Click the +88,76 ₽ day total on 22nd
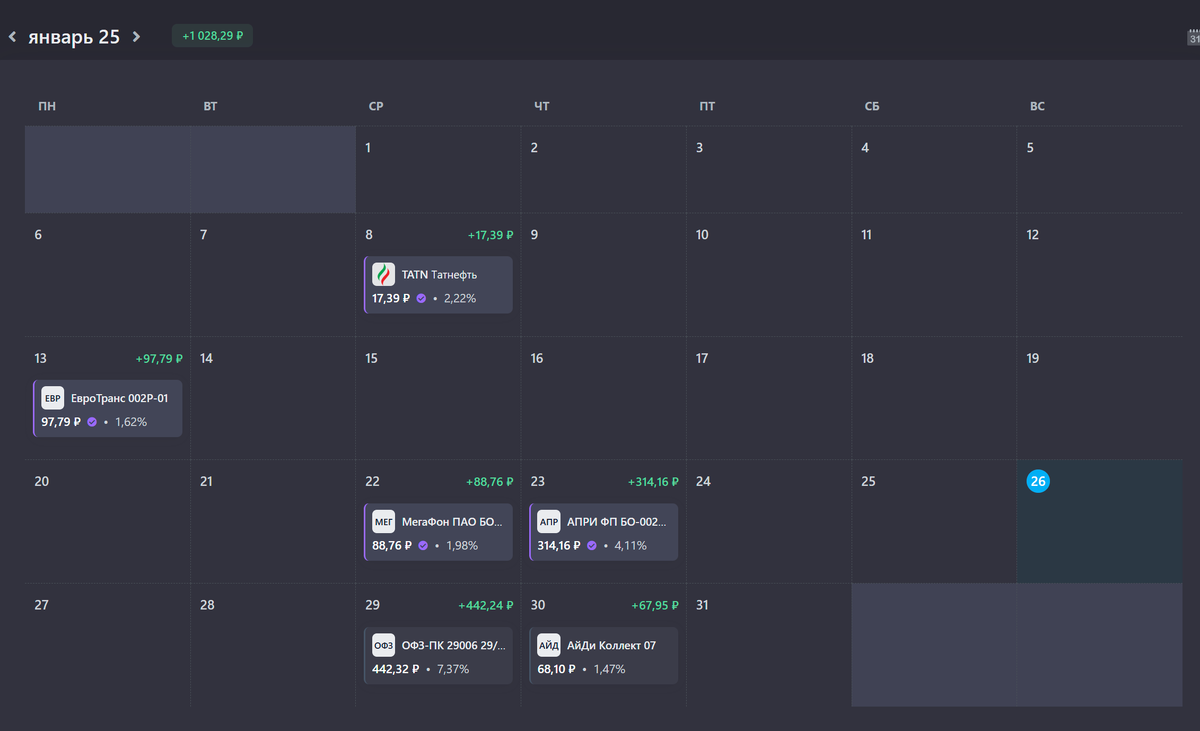The width and height of the screenshot is (1200, 731). (490, 481)
